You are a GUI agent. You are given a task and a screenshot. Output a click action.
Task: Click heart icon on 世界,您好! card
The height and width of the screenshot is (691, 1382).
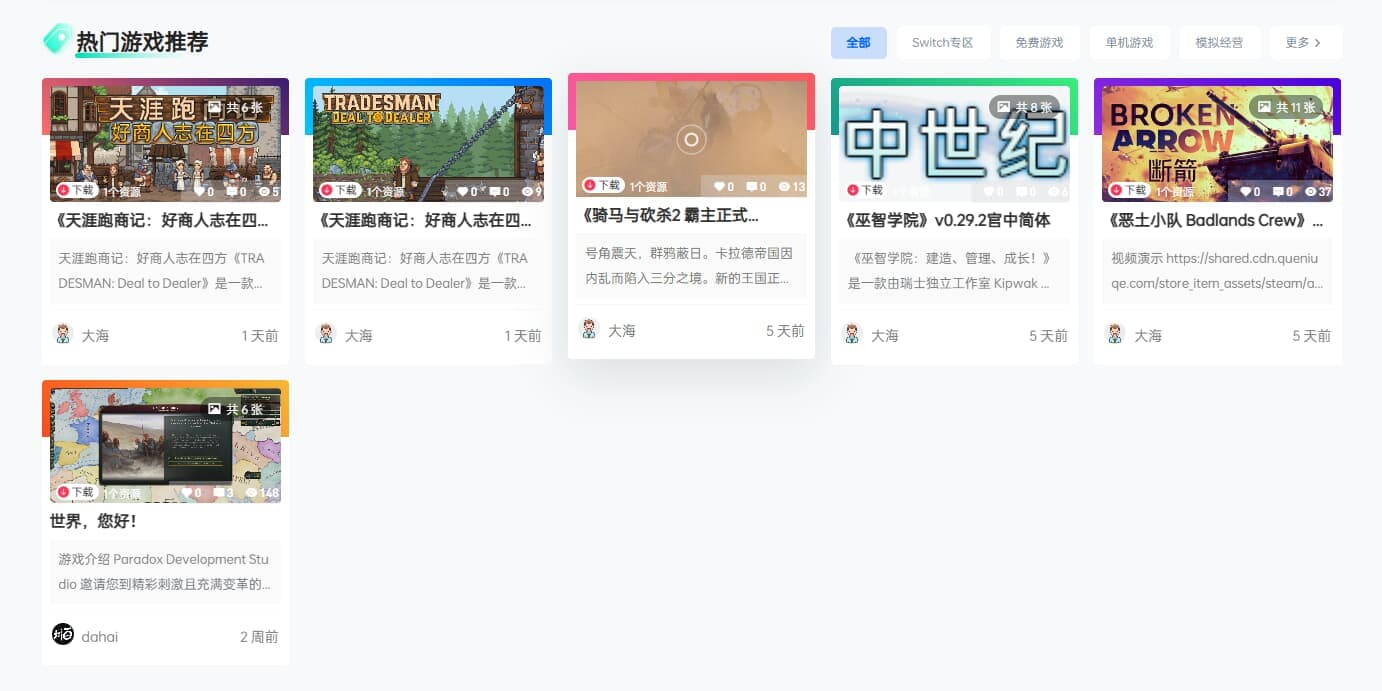186,493
